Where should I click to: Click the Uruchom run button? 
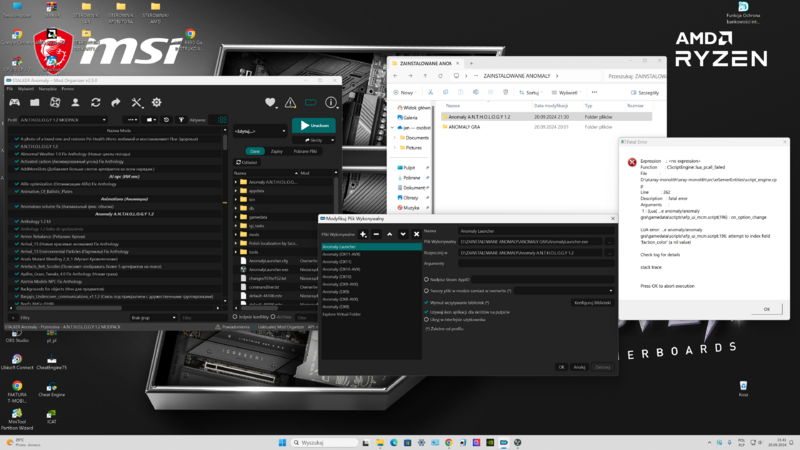pos(313,126)
